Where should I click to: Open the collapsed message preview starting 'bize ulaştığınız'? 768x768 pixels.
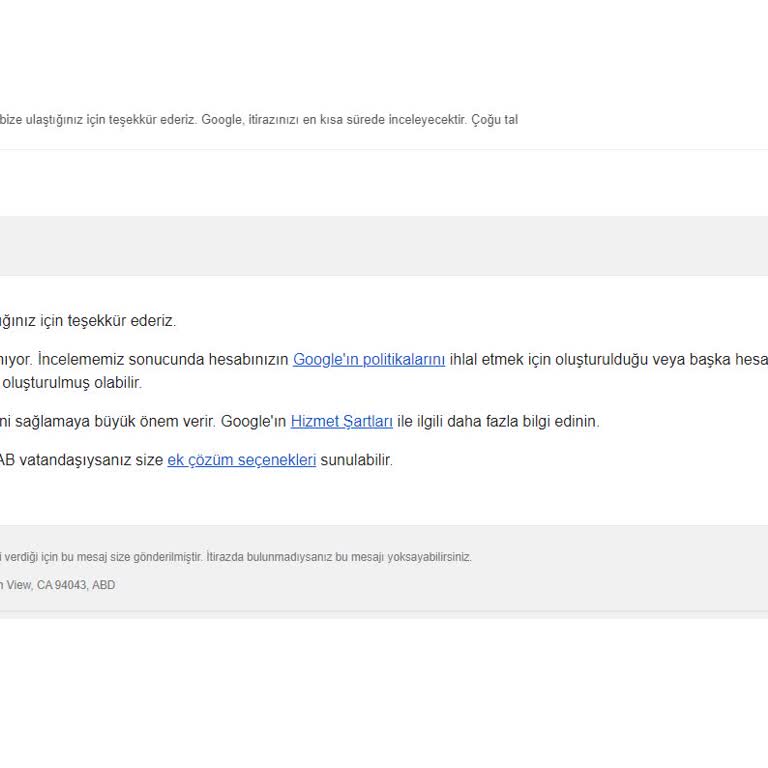[x=259, y=120]
